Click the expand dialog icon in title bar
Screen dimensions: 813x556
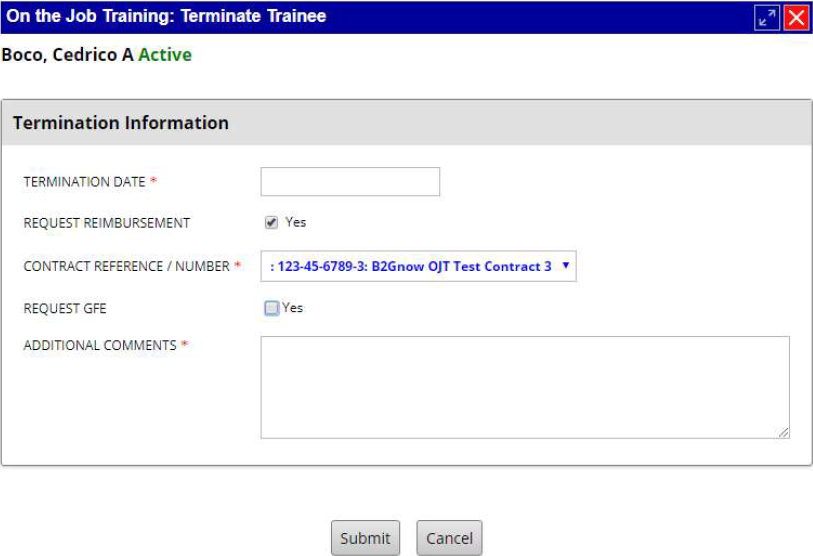tap(767, 17)
